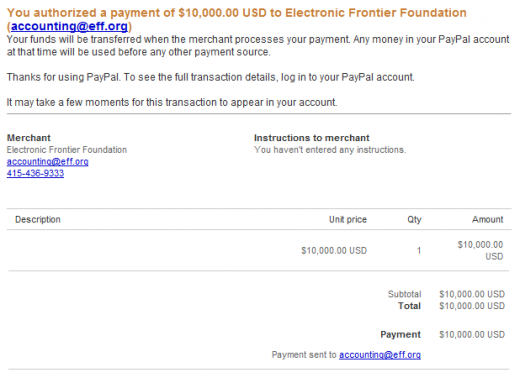Click the quantity value 1

(419, 251)
